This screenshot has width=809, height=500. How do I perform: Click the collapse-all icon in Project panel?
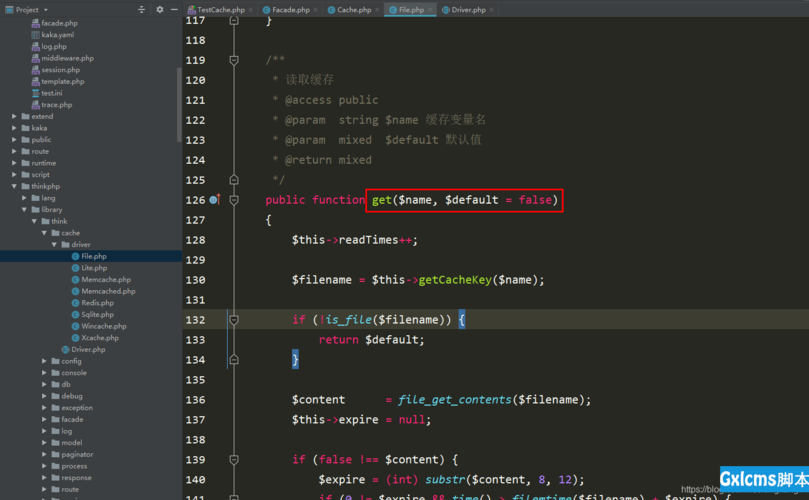141,9
